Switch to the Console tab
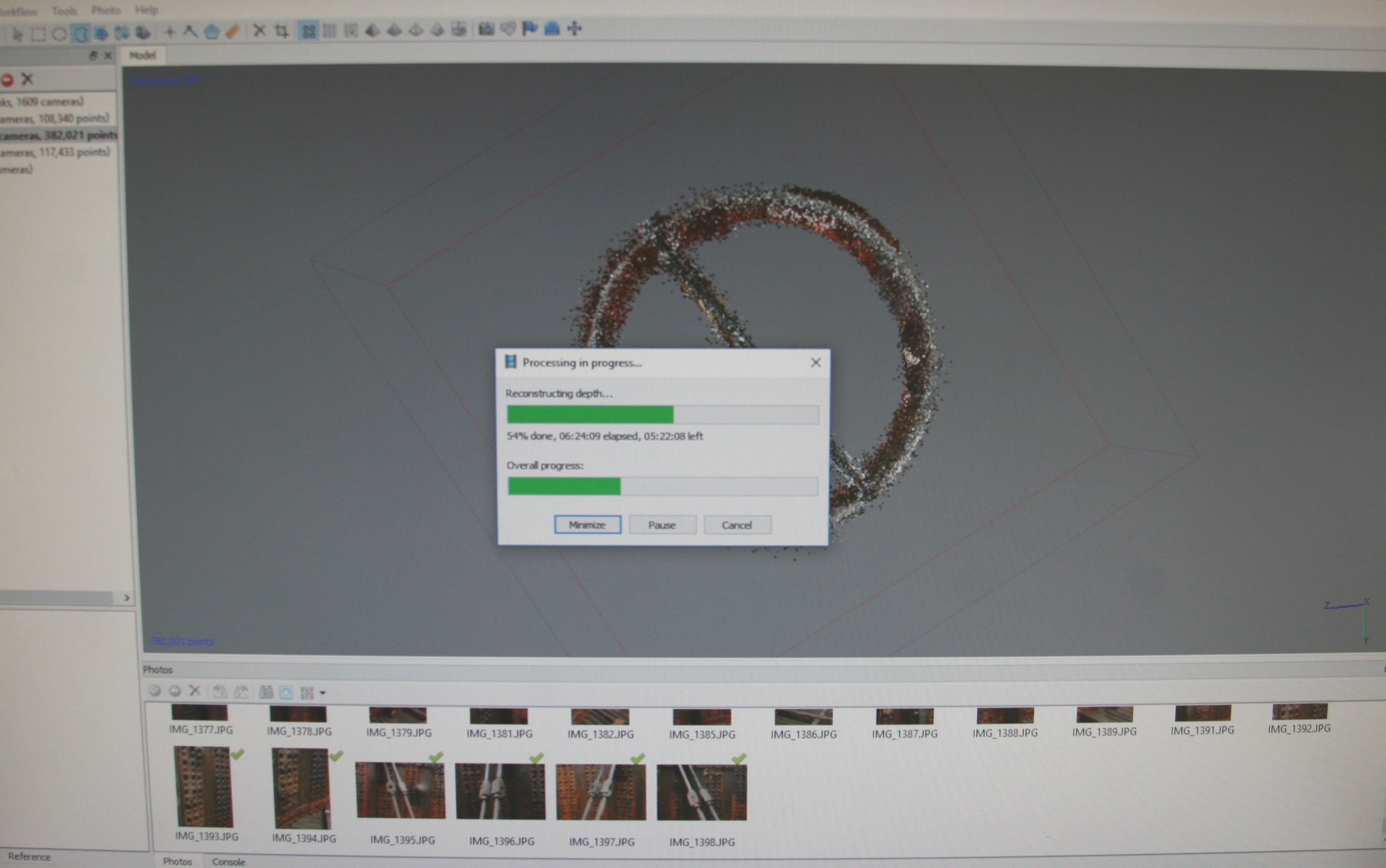Screen dimensions: 1386x868 tap(229, 861)
